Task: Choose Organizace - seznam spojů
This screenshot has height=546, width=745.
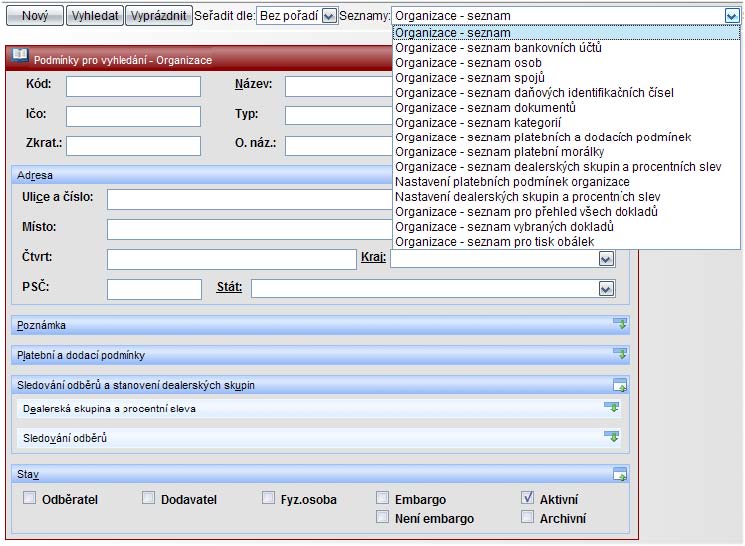Action: tap(566, 77)
